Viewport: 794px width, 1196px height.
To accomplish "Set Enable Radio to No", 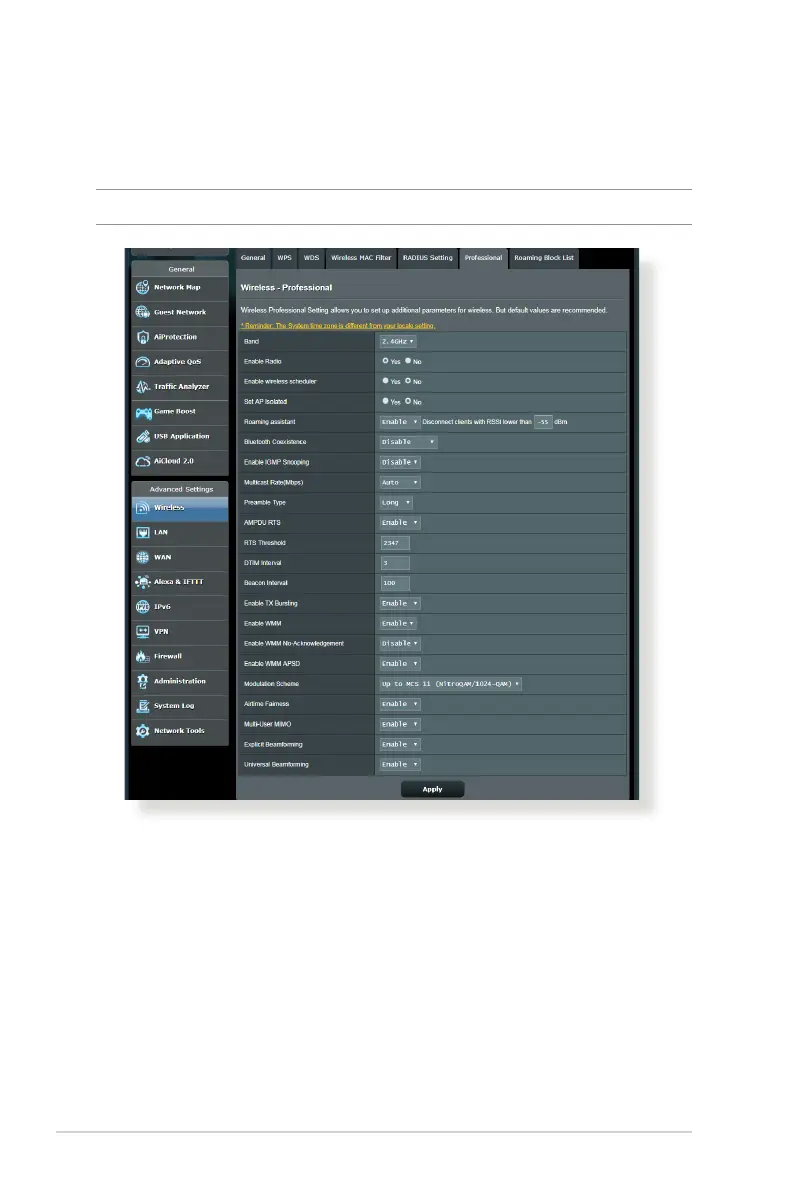I will (408, 361).
